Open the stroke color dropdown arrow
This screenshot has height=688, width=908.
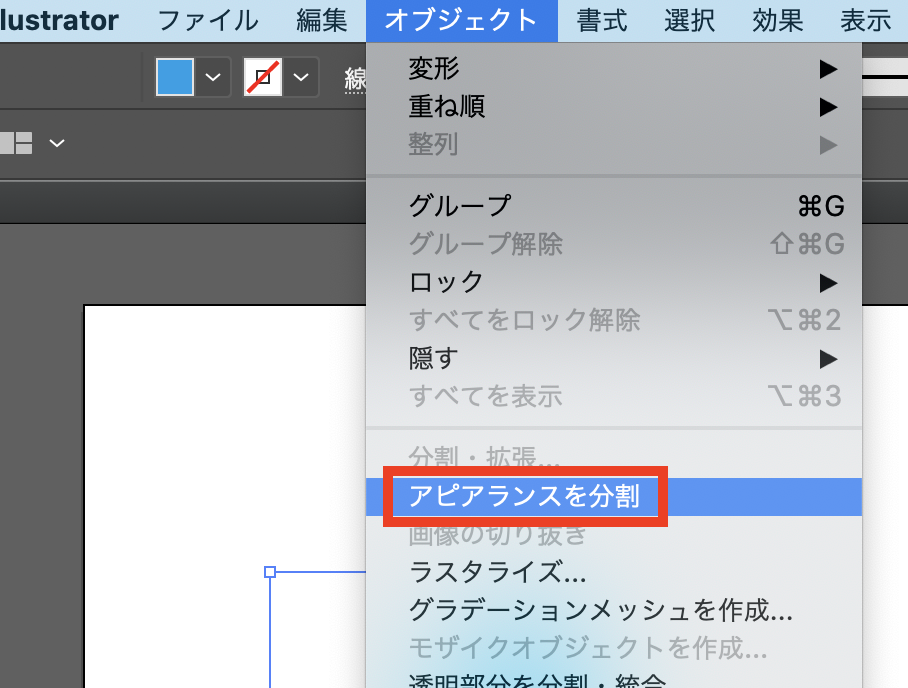(300, 77)
